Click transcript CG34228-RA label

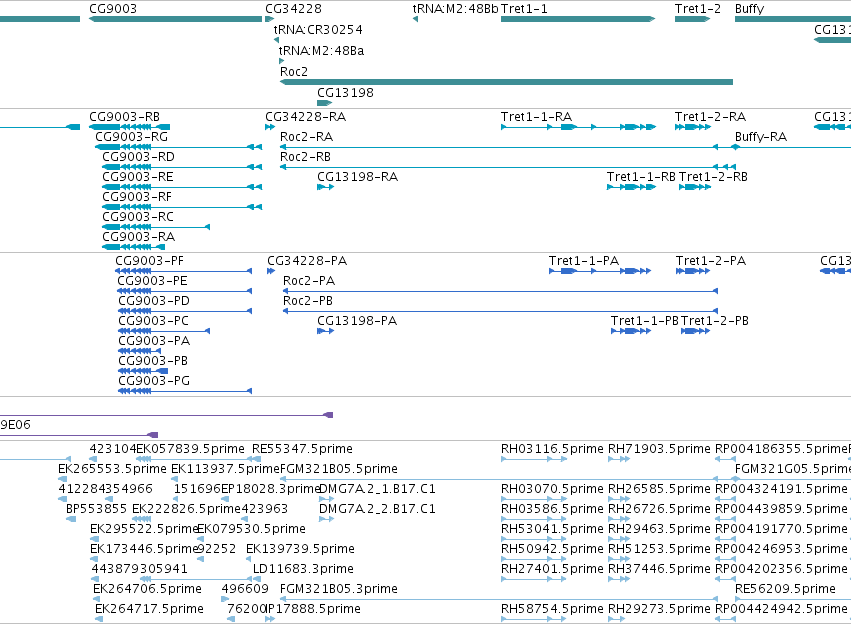tap(306, 117)
